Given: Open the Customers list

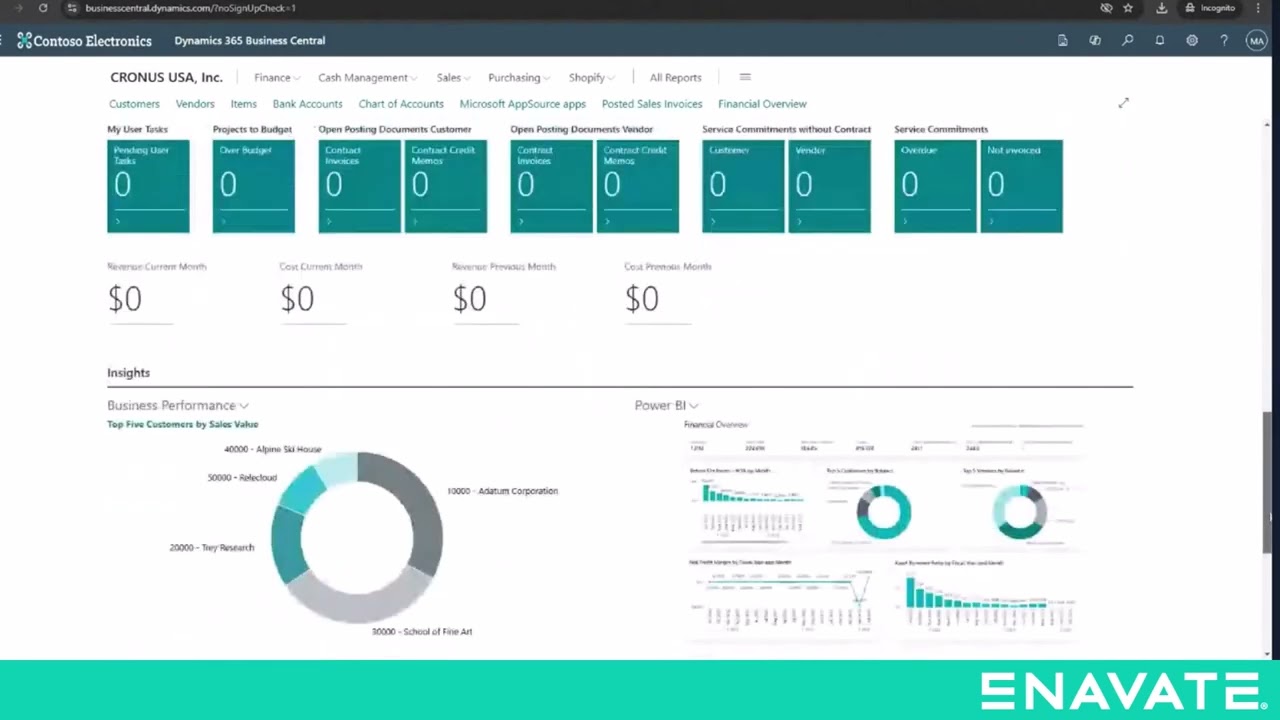Looking at the screenshot, I should pyautogui.click(x=134, y=104).
